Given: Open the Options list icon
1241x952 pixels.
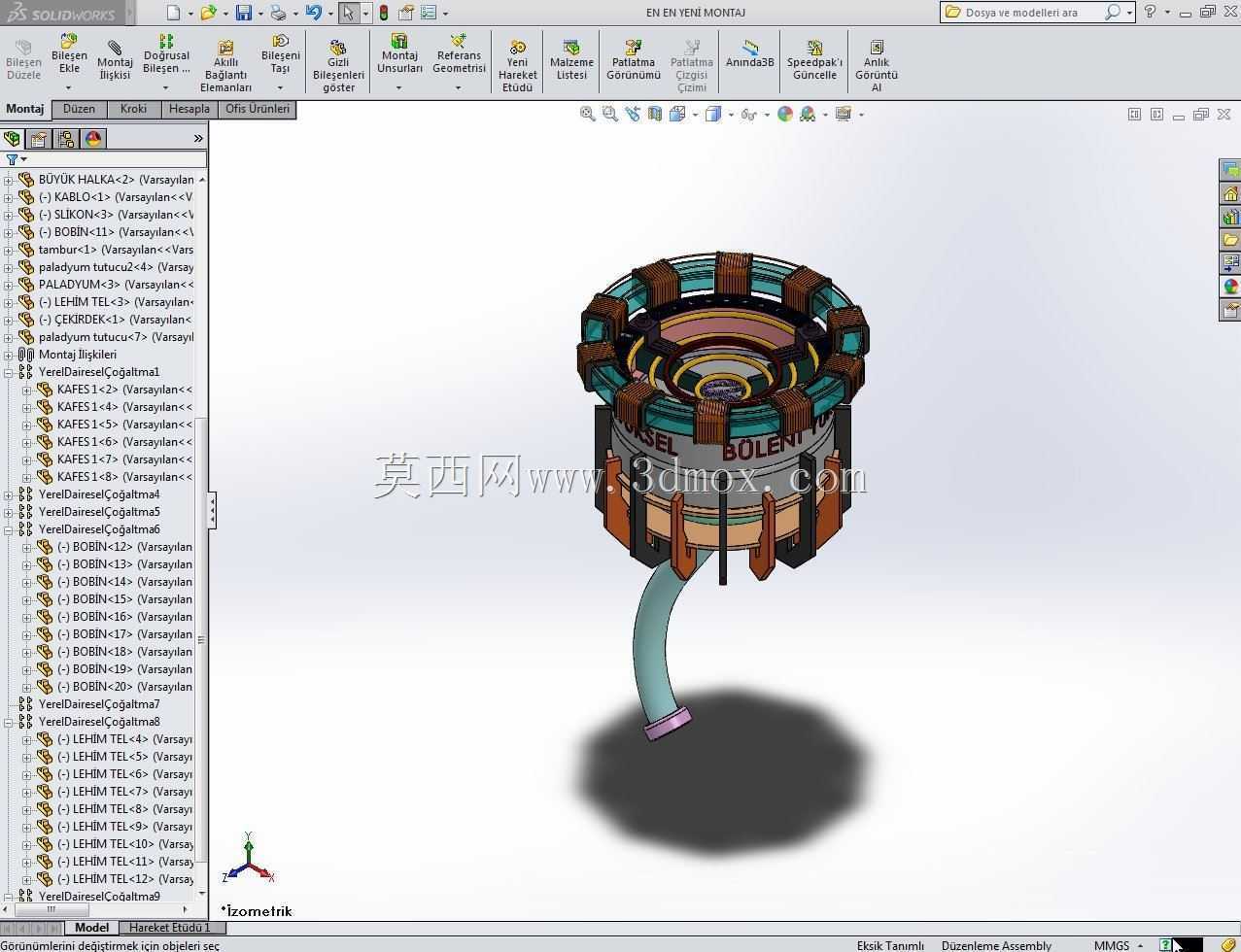Looking at the screenshot, I should click(429, 13).
